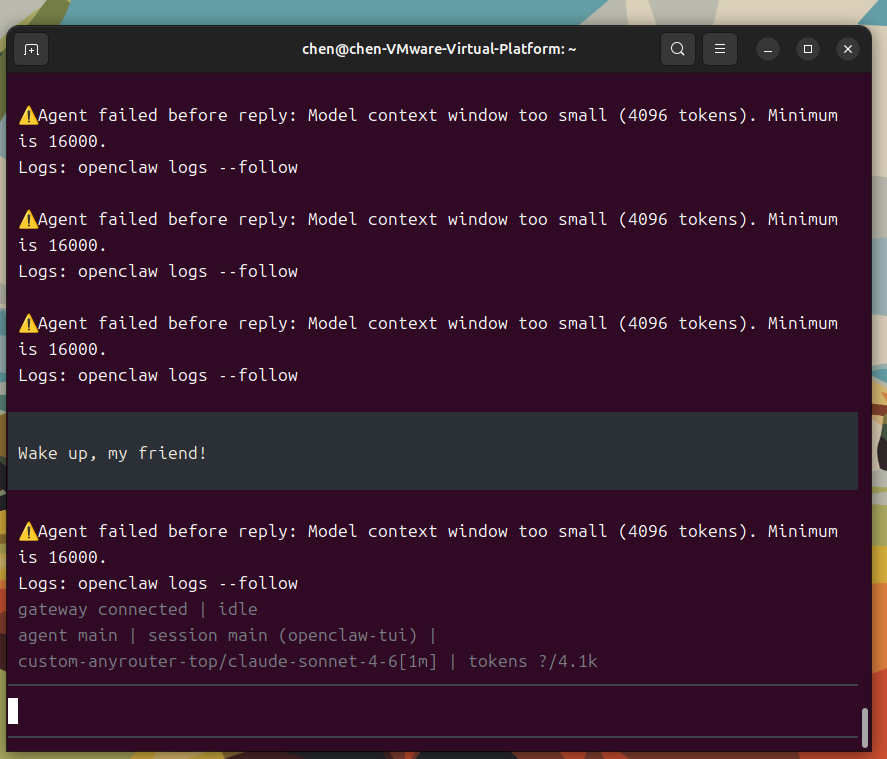
Task: Click the TUI message input line
Action: click(433, 711)
